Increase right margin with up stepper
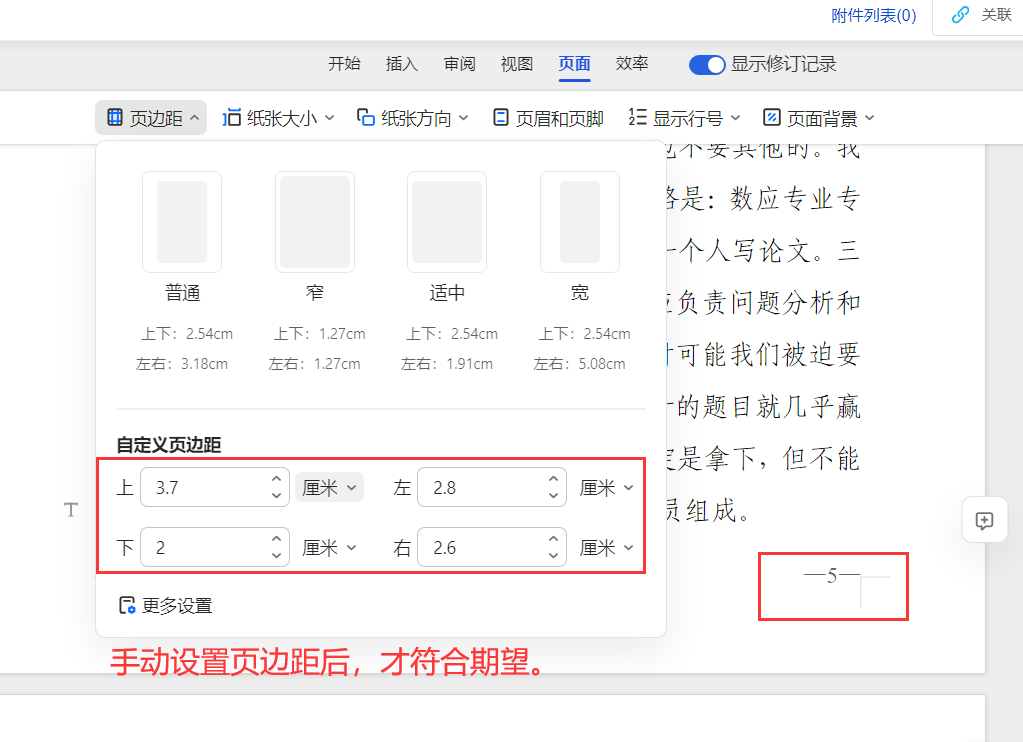 [x=554, y=539]
